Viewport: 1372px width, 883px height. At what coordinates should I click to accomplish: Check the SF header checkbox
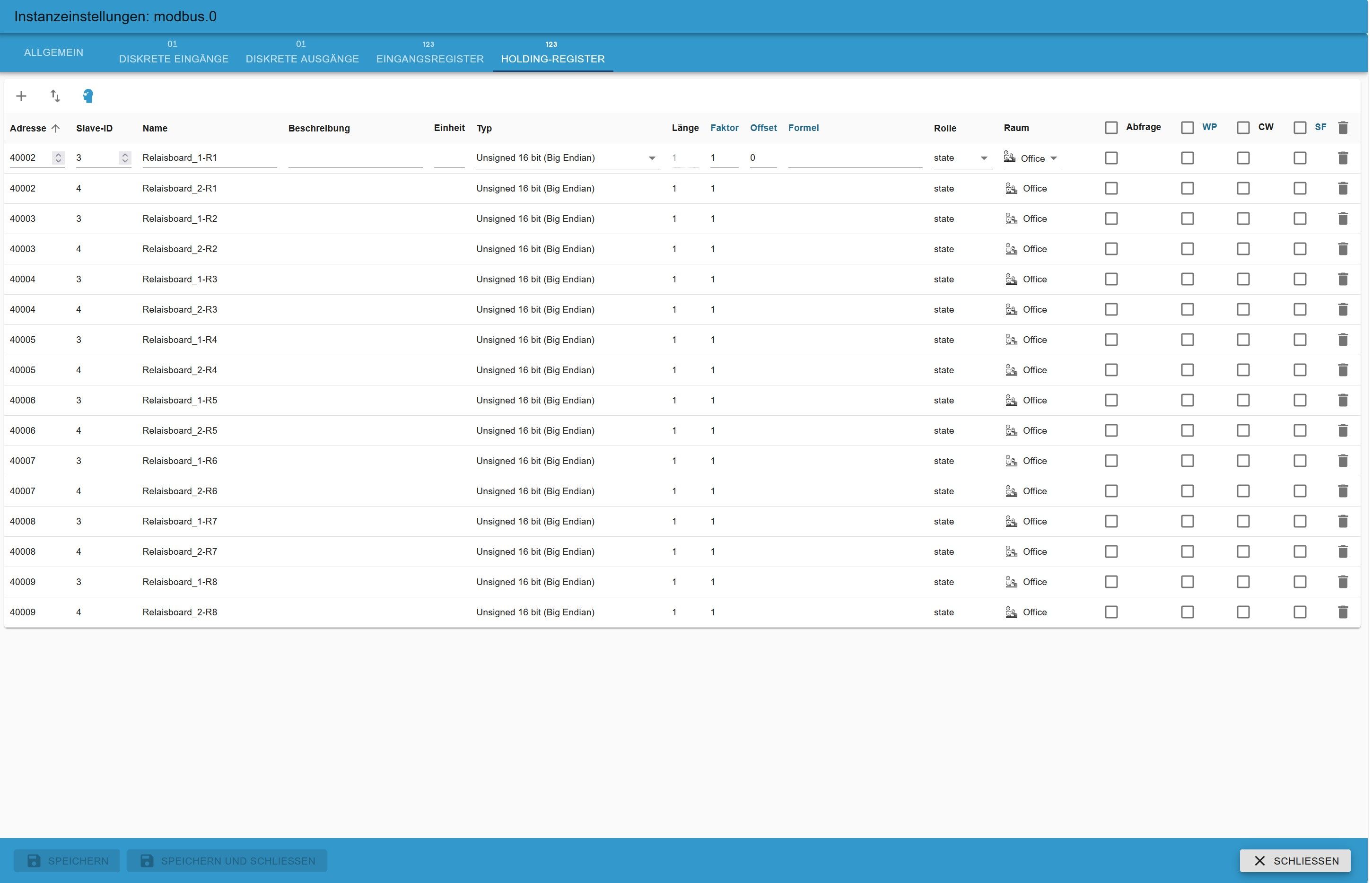1299,127
